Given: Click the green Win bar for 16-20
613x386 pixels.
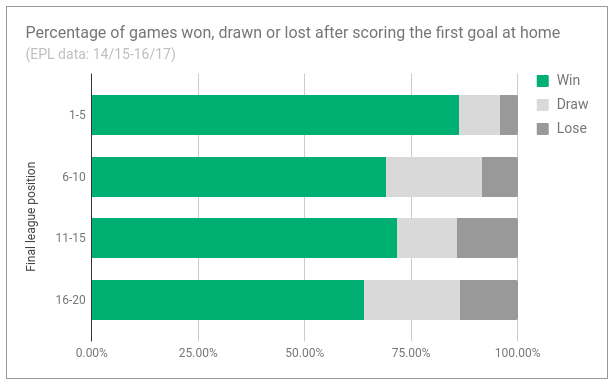Looking at the screenshot, I should pos(228,300).
